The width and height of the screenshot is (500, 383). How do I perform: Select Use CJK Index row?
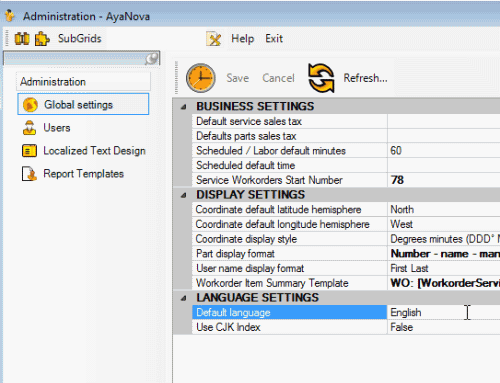(x=289, y=327)
